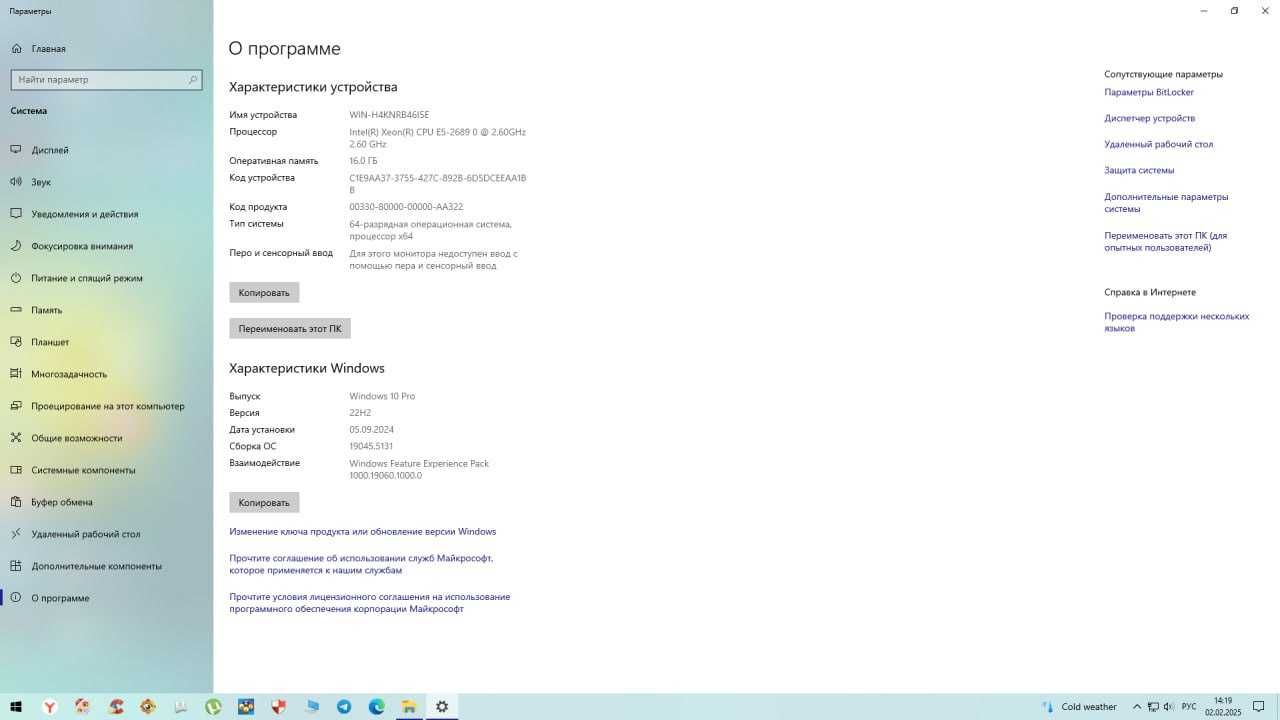Open the Cold weather widget

click(1079, 707)
